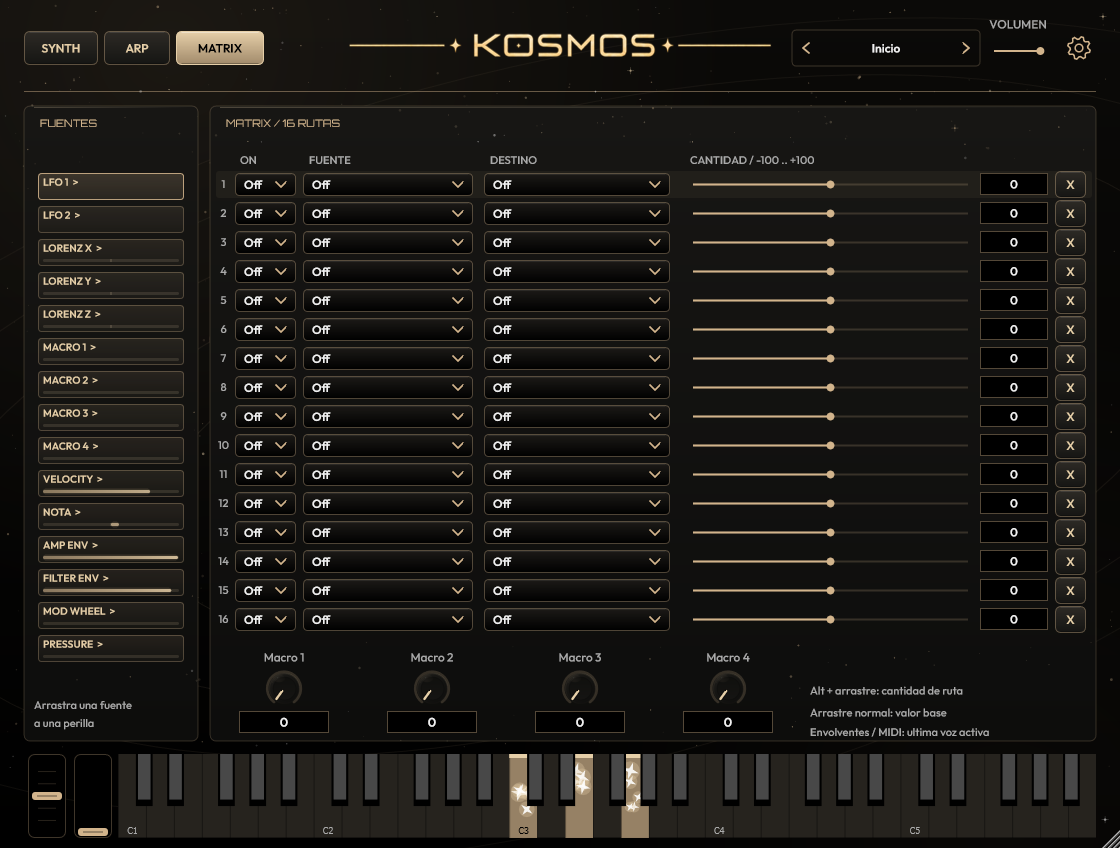
Task: Open the ON dropdown for route 11
Action: coord(265,474)
